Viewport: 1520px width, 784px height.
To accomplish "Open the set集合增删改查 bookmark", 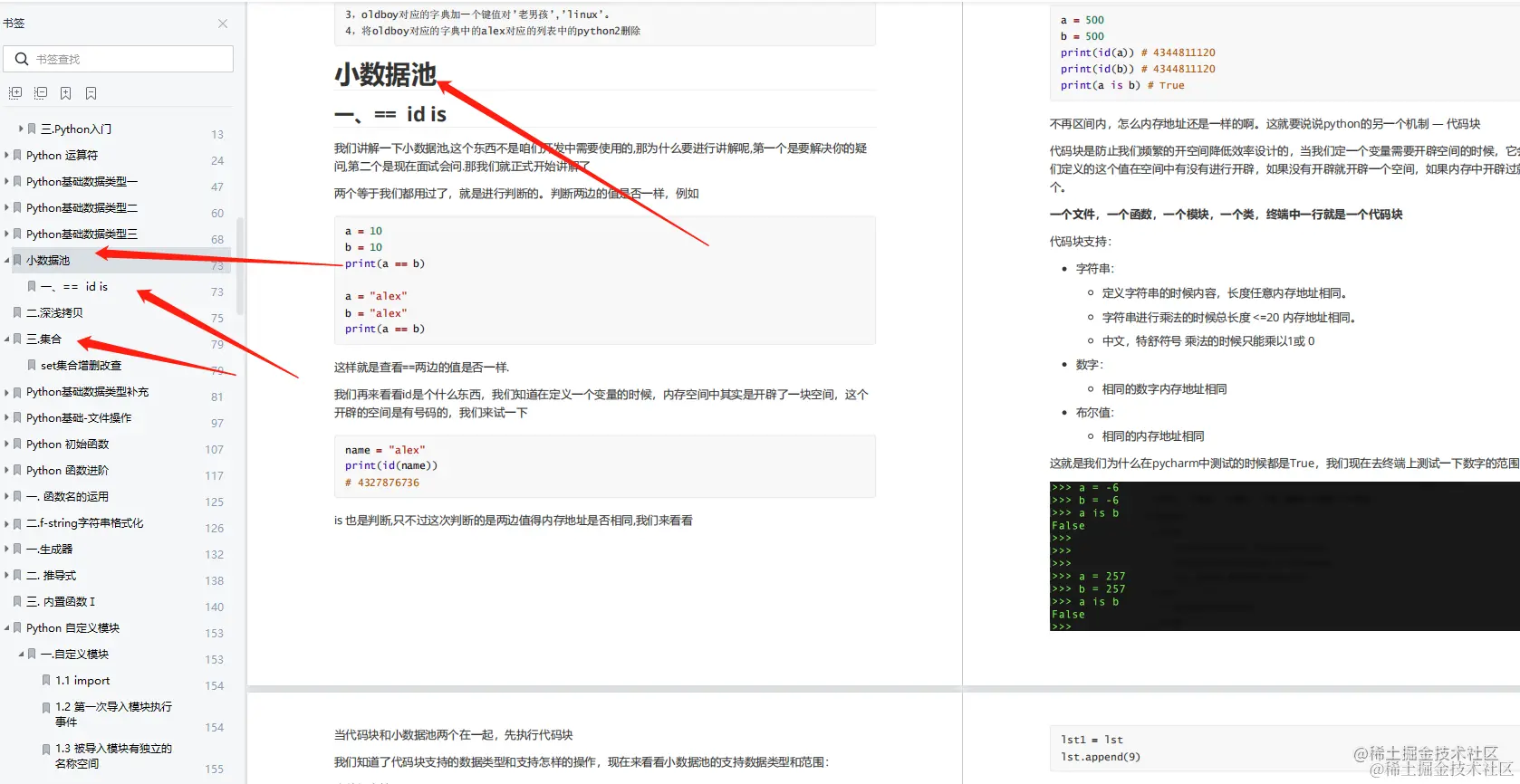I will 81,366.
